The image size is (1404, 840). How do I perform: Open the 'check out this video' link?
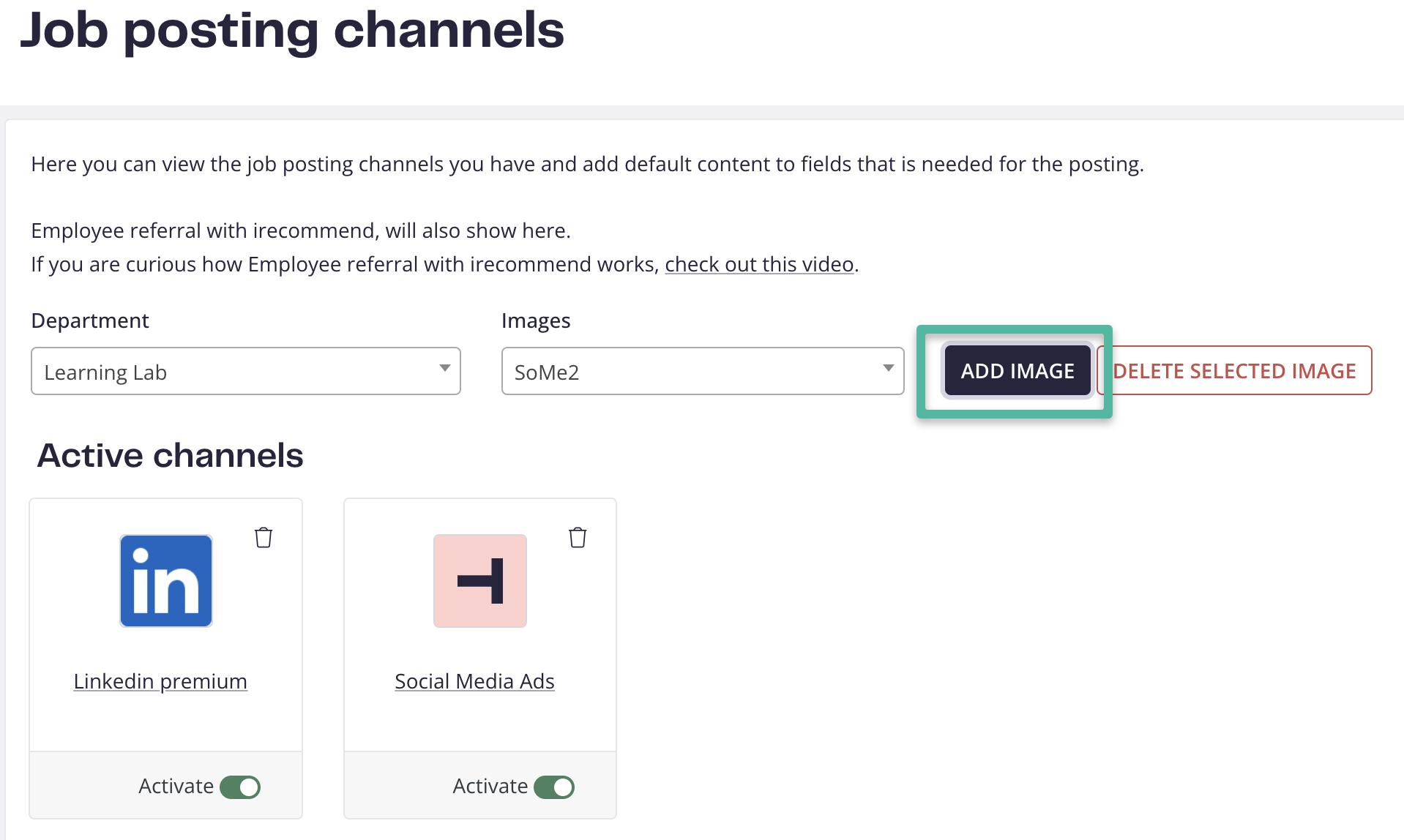click(x=759, y=264)
